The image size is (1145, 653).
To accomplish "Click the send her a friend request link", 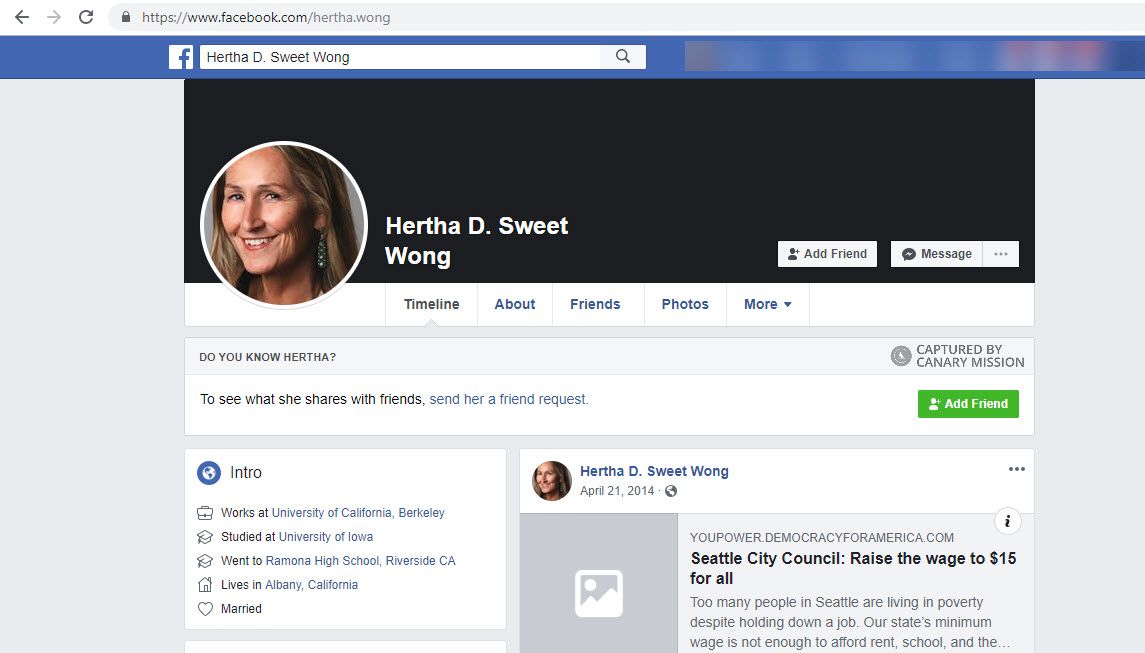I will pos(508,398).
